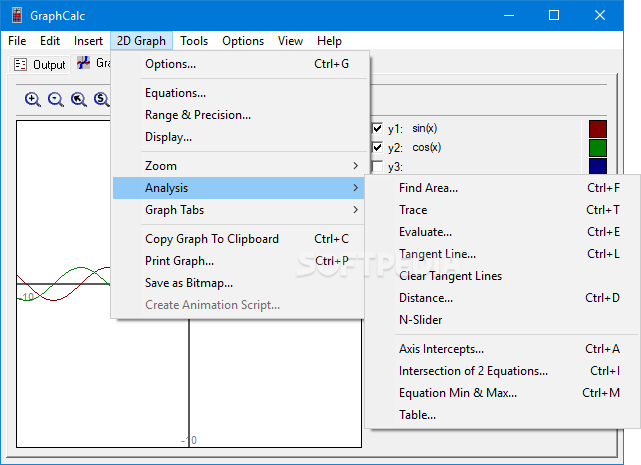Choose Options... Ctrl+G in the 2D Graph menu
Screen dimensions: 641x465
click(238, 64)
